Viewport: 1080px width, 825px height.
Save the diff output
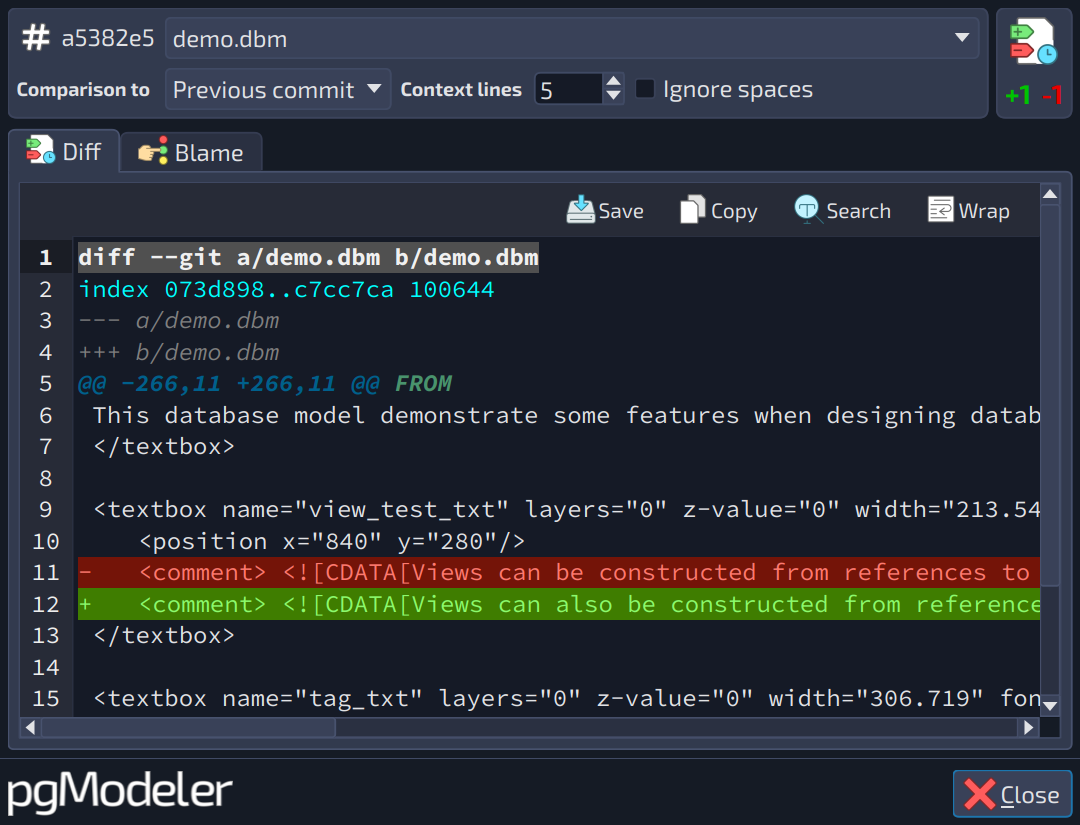[605, 210]
